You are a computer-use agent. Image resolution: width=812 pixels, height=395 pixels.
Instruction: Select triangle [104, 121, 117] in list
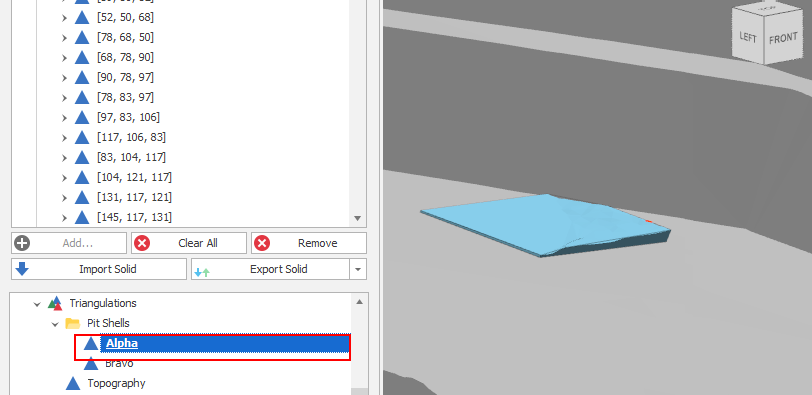click(134, 178)
